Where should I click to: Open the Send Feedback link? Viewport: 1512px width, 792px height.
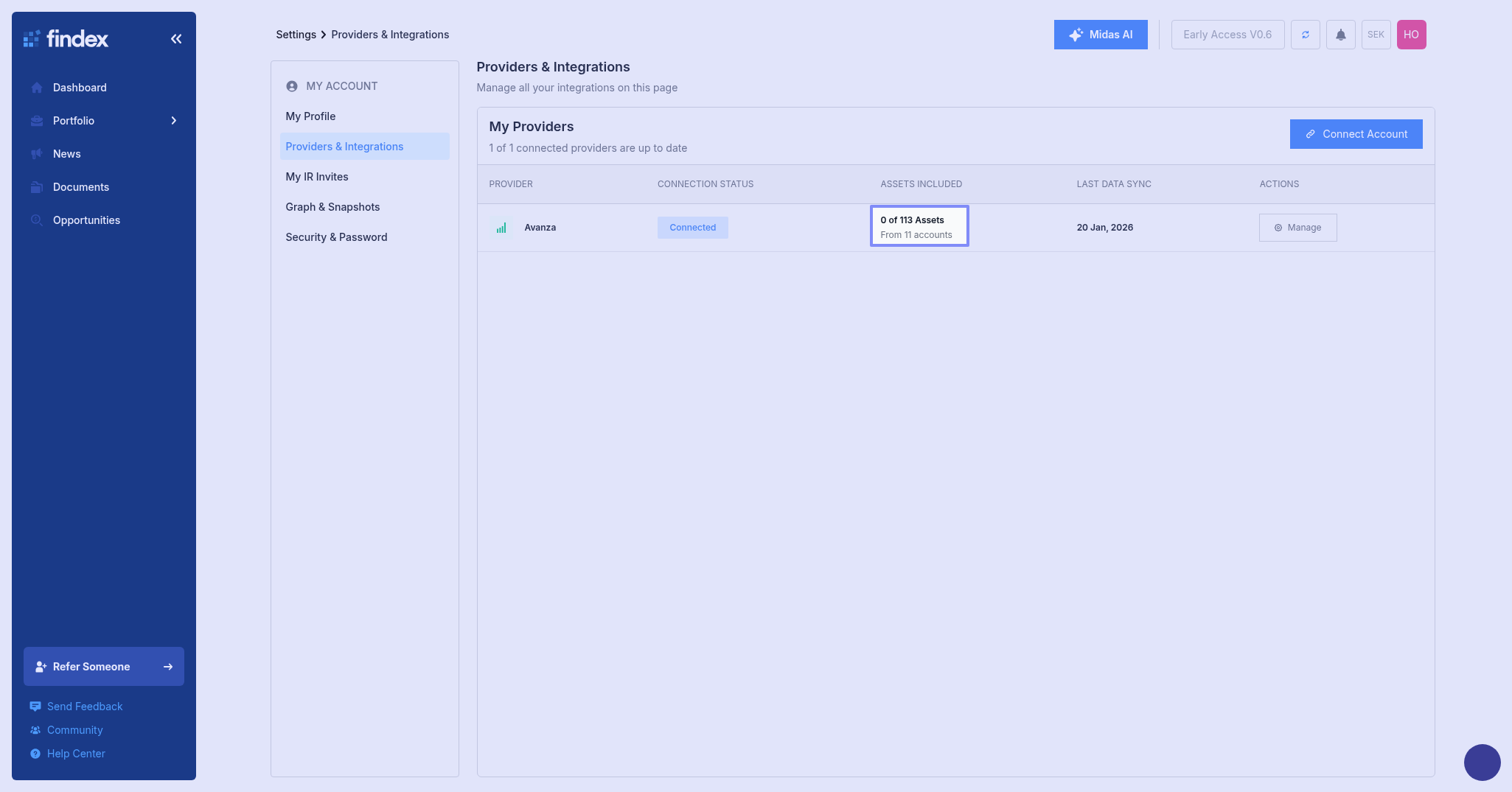coord(85,707)
